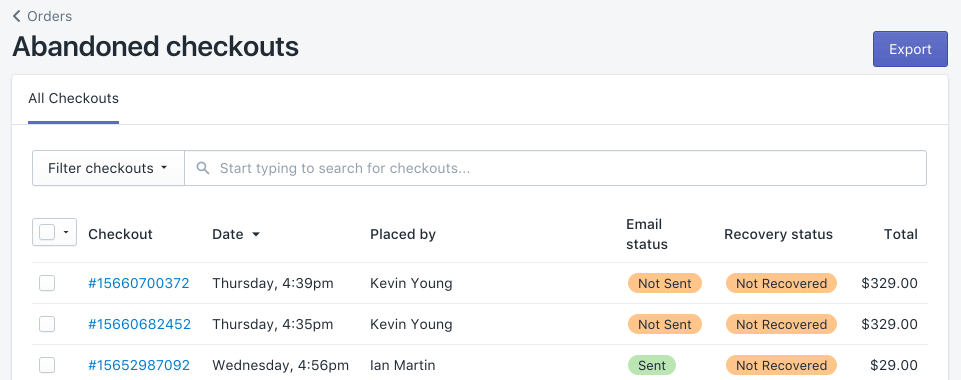Viewport: 961px width, 380px height.
Task: Select the checkbox for checkout #15660682452
Action: [47, 324]
